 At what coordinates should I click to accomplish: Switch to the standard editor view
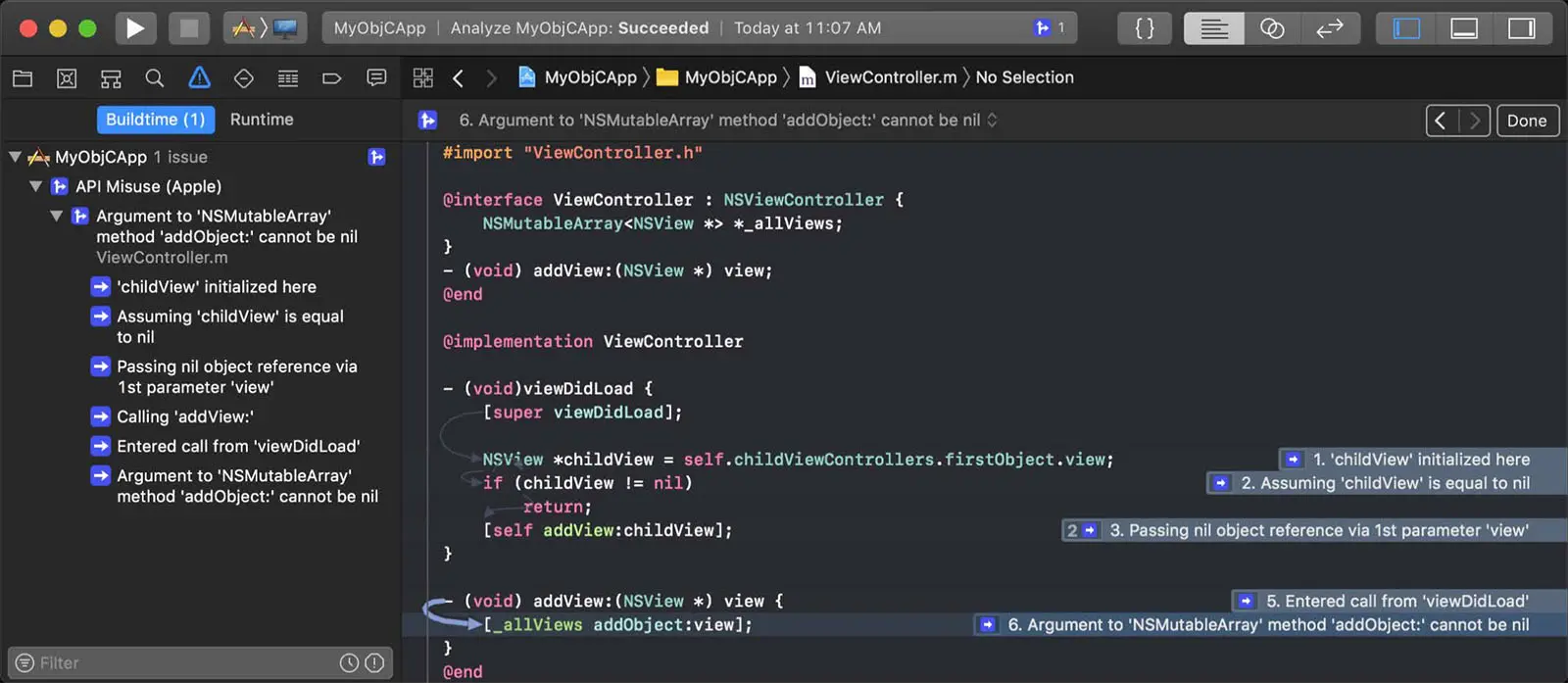tap(1214, 28)
